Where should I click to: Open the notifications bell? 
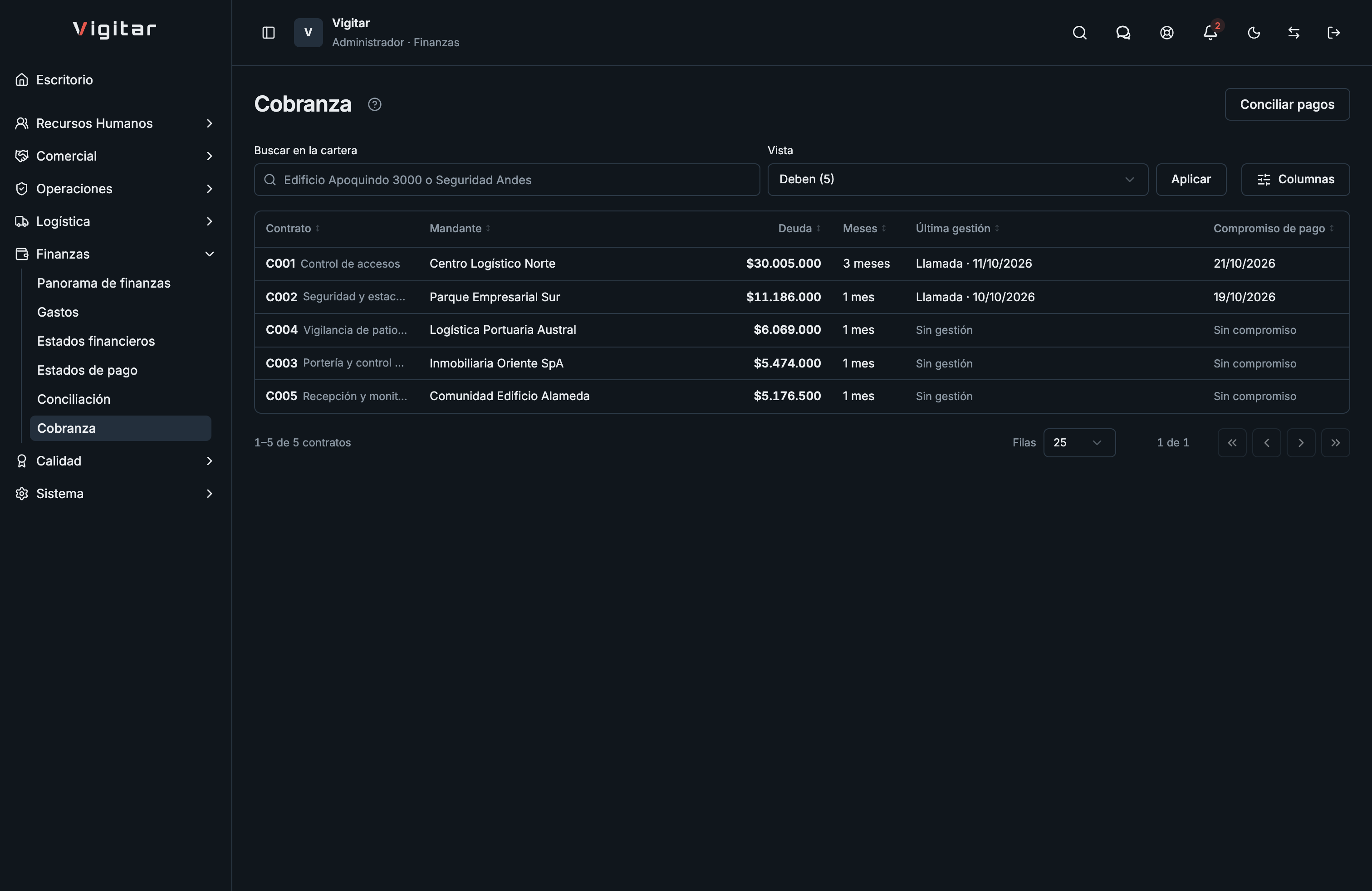1210,33
